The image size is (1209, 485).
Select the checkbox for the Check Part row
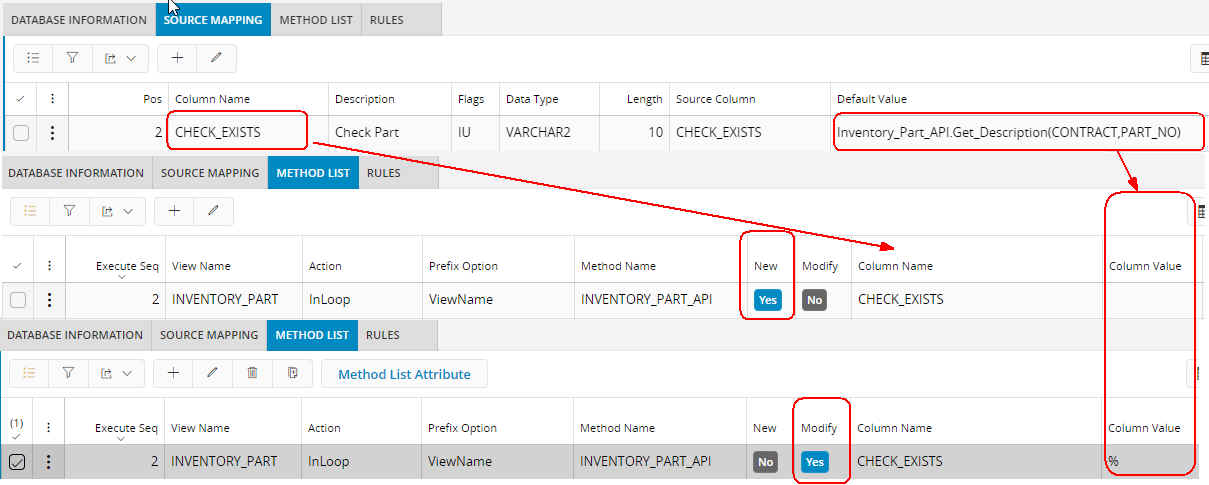[x=21, y=132]
